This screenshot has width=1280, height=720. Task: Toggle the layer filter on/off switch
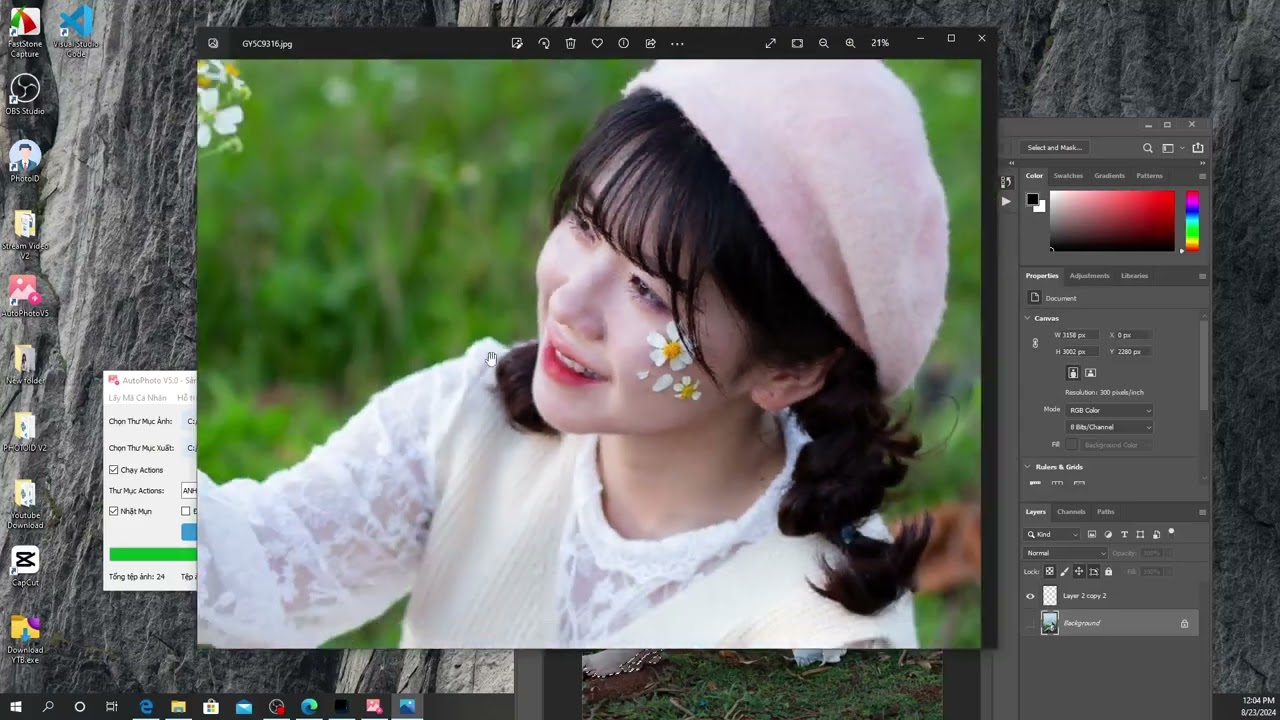click(1172, 532)
